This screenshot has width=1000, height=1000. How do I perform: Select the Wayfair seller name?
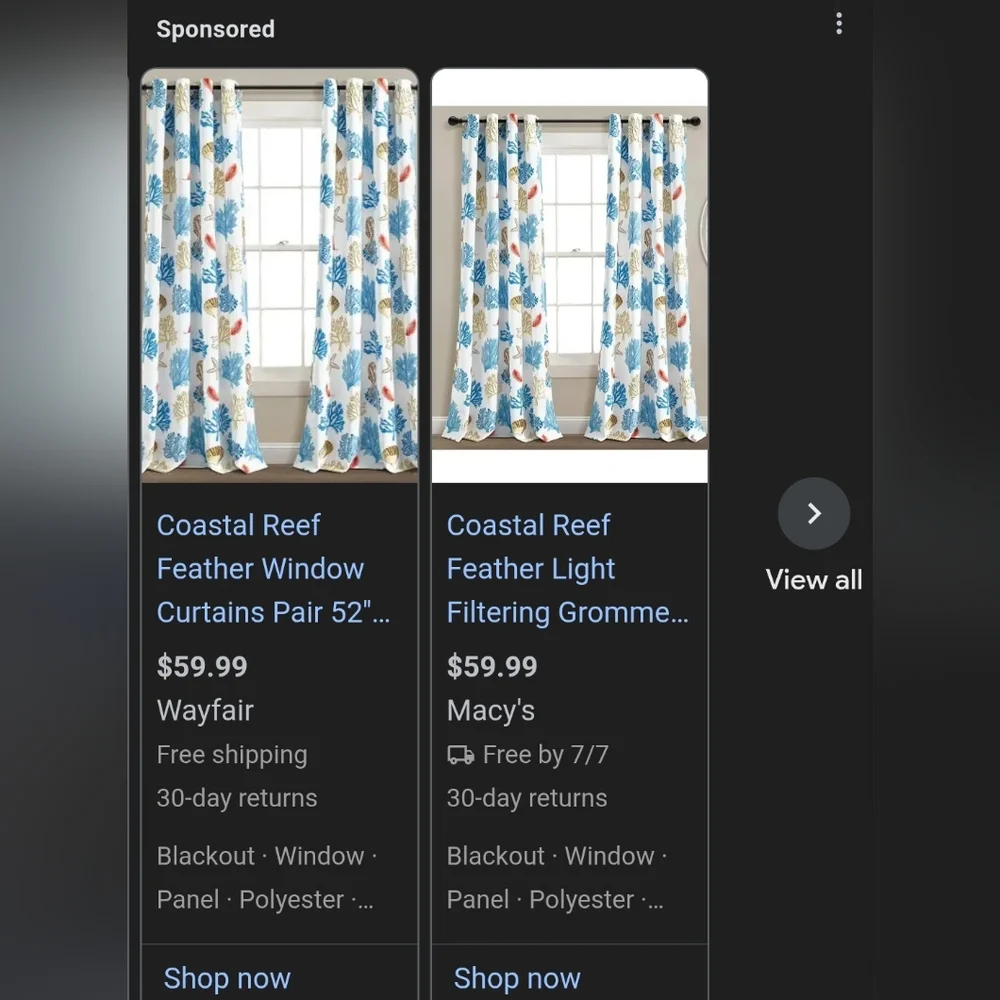pyautogui.click(x=205, y=710)
